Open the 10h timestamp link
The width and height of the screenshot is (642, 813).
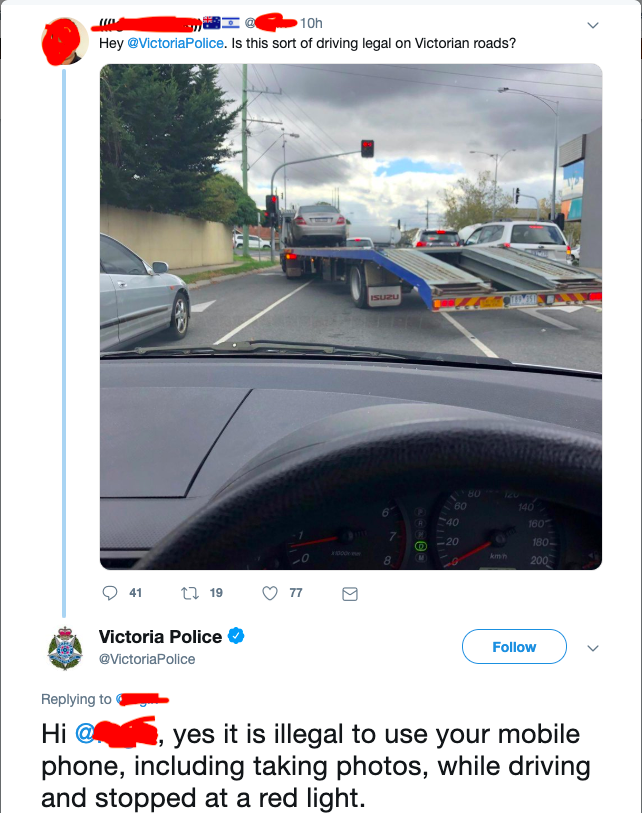(x=311, y=23)
